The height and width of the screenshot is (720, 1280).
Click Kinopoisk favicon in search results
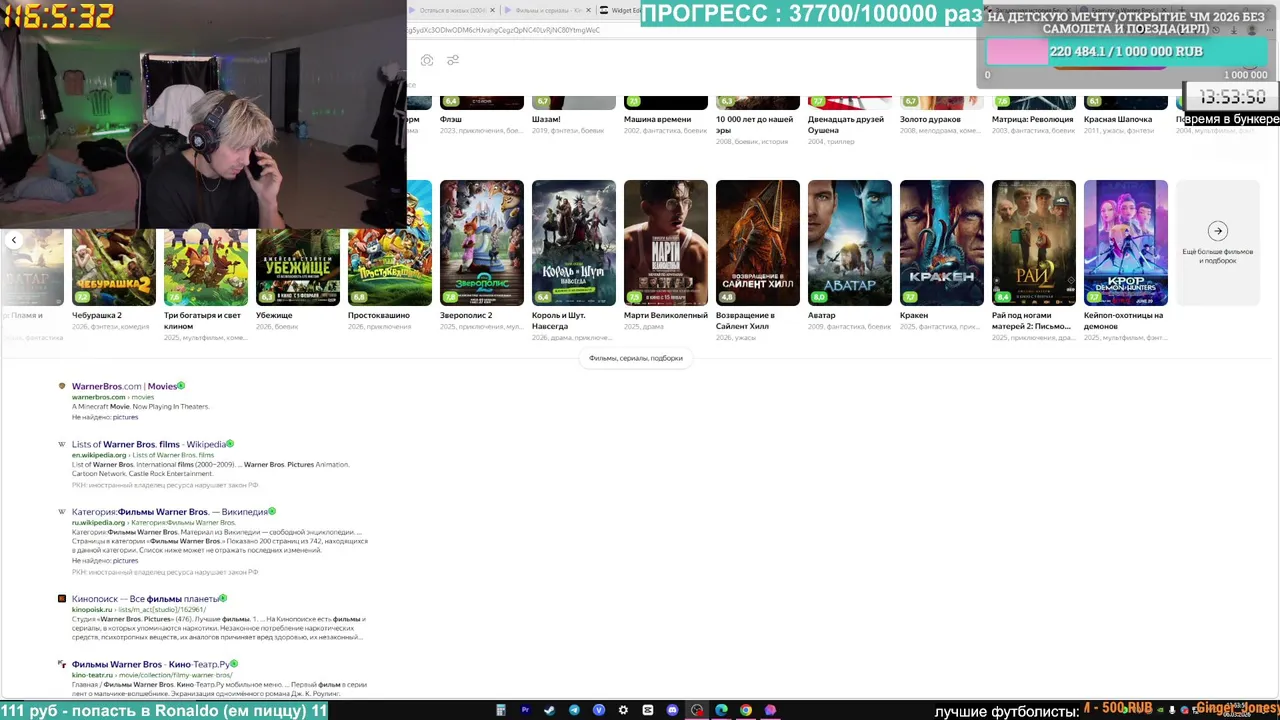(62, 599)
